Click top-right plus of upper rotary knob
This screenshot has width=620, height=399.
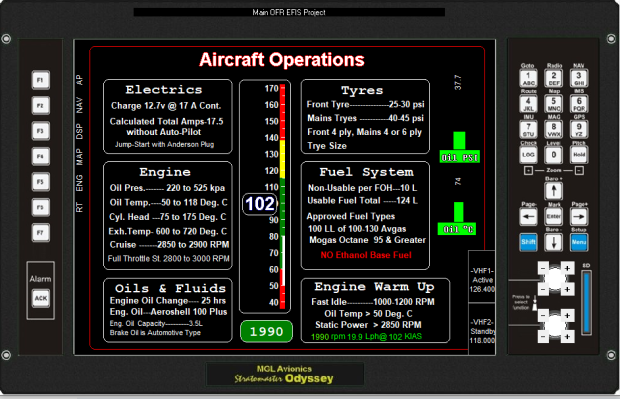(567, 269)
